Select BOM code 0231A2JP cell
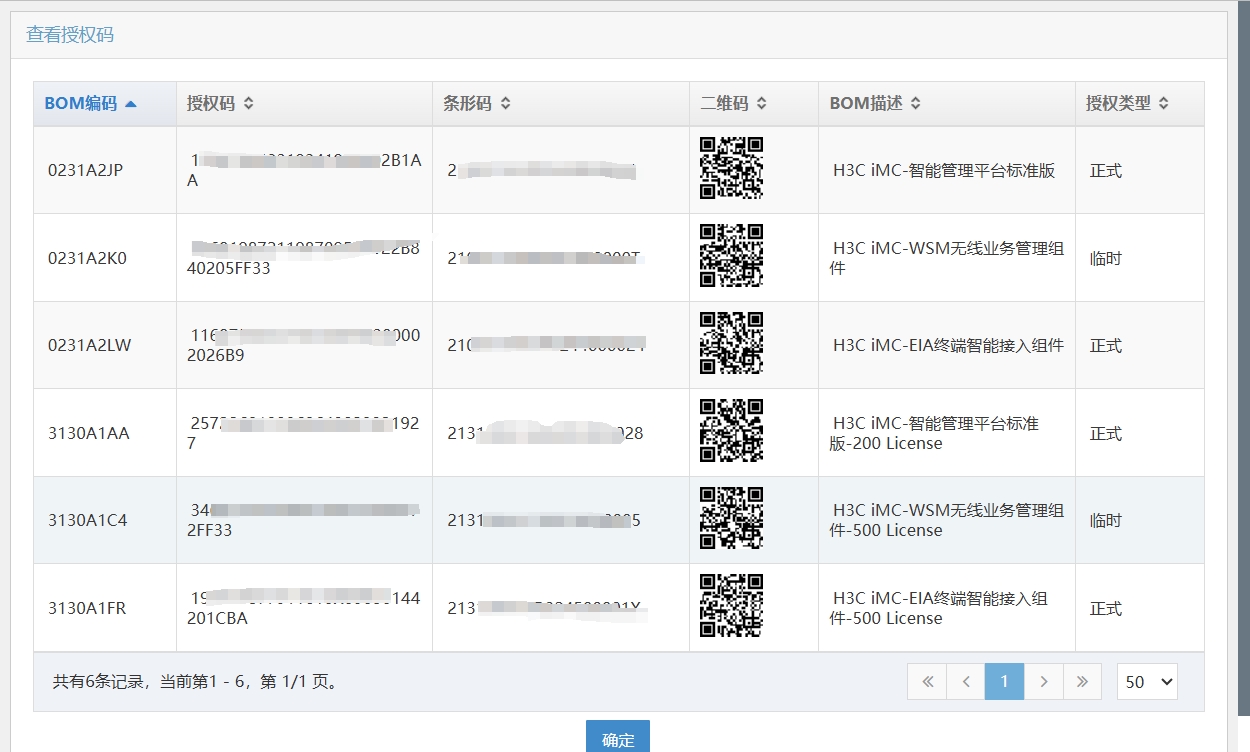The width and height of the screenshot is (1250, 752). pyautogui.click(x=105, y=170)
